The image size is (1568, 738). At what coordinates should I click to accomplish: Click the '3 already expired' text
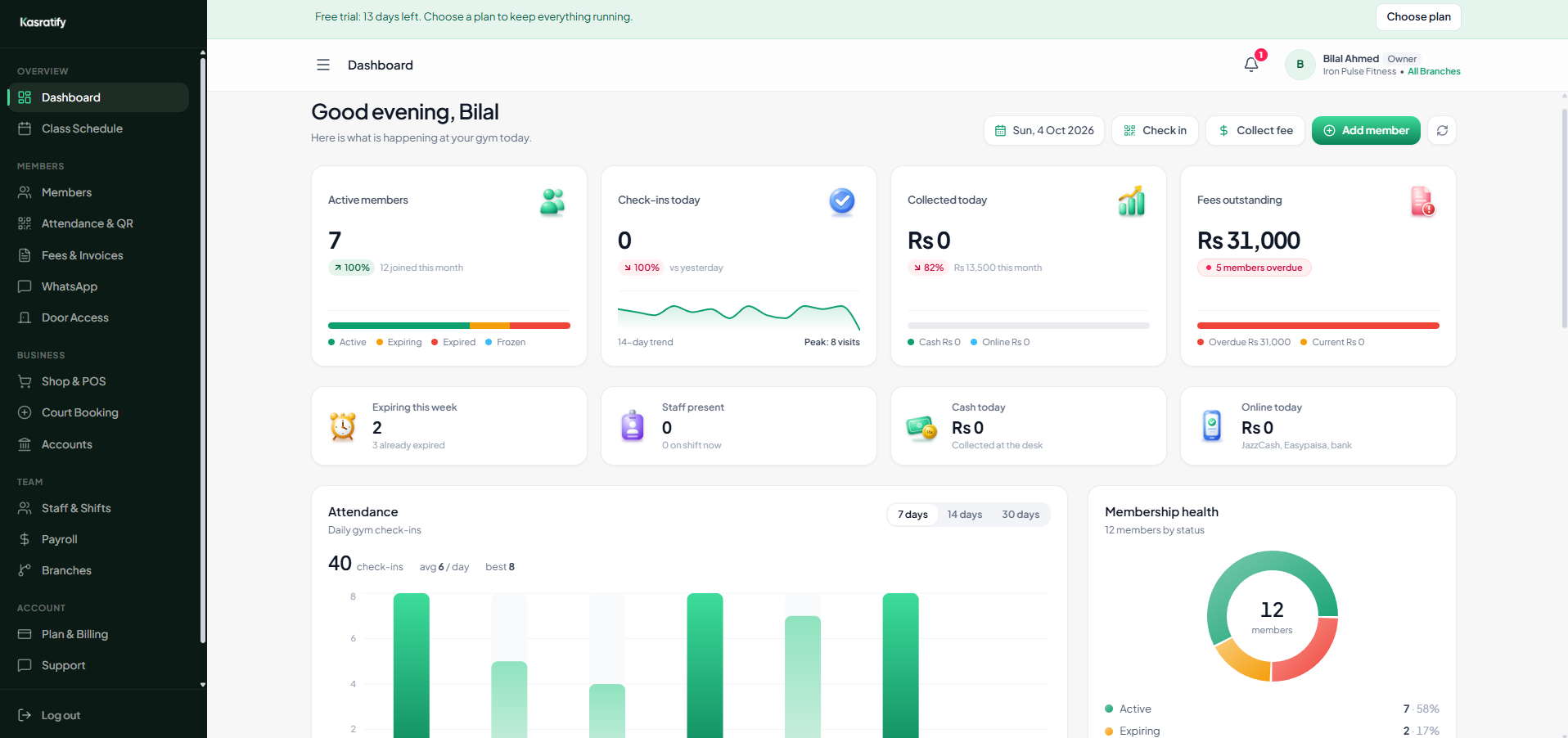coord(408,445)
